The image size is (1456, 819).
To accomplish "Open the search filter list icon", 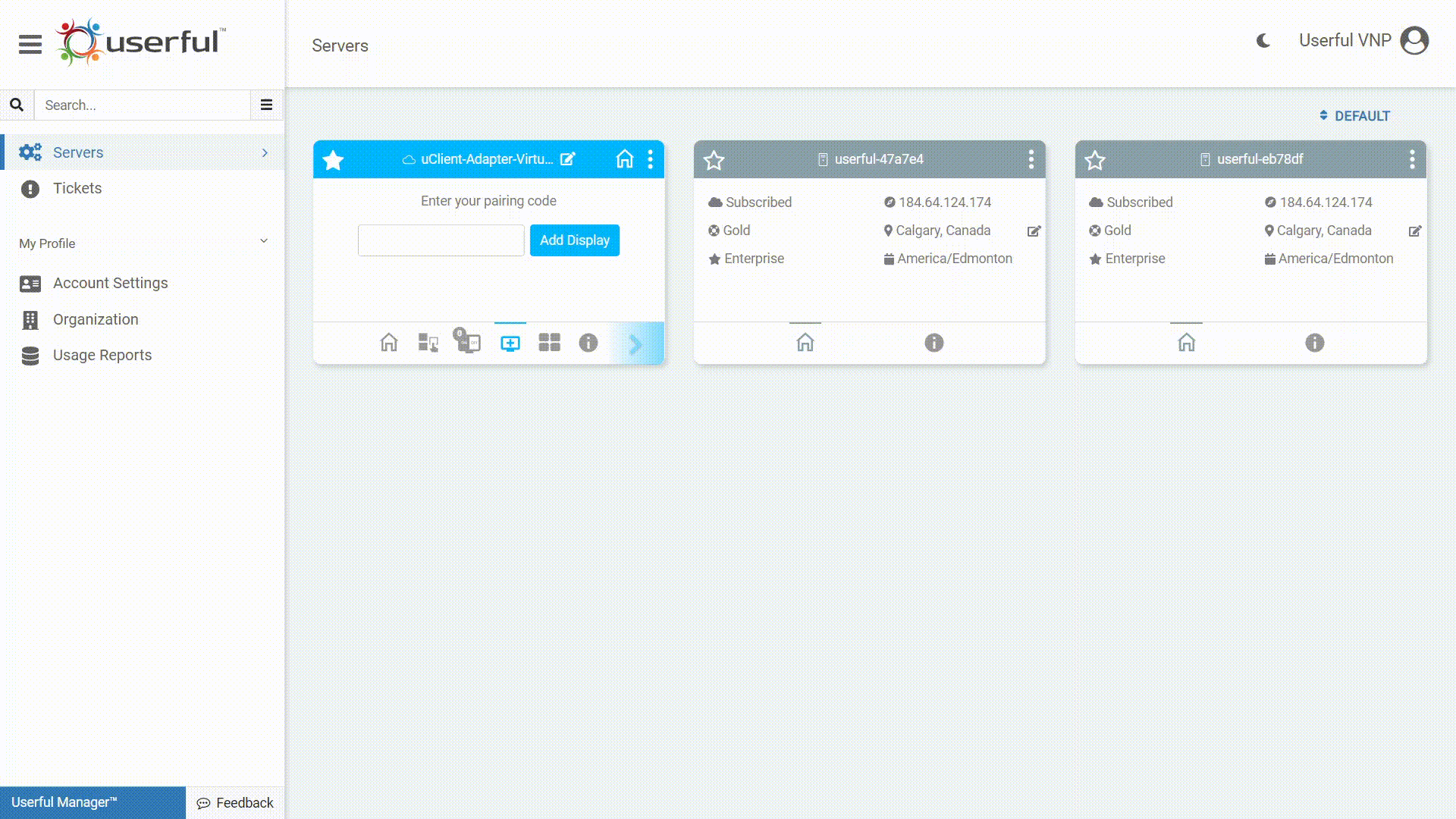I will [266, 105].
